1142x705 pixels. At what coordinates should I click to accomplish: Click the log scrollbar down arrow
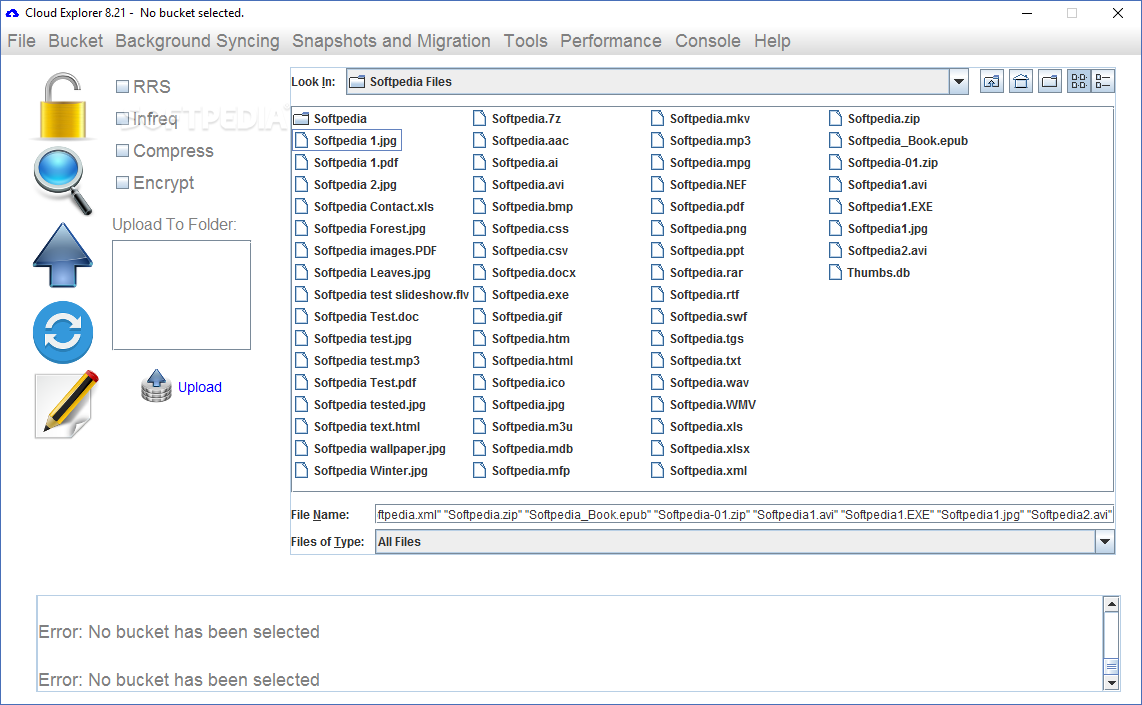(1111, 683)
